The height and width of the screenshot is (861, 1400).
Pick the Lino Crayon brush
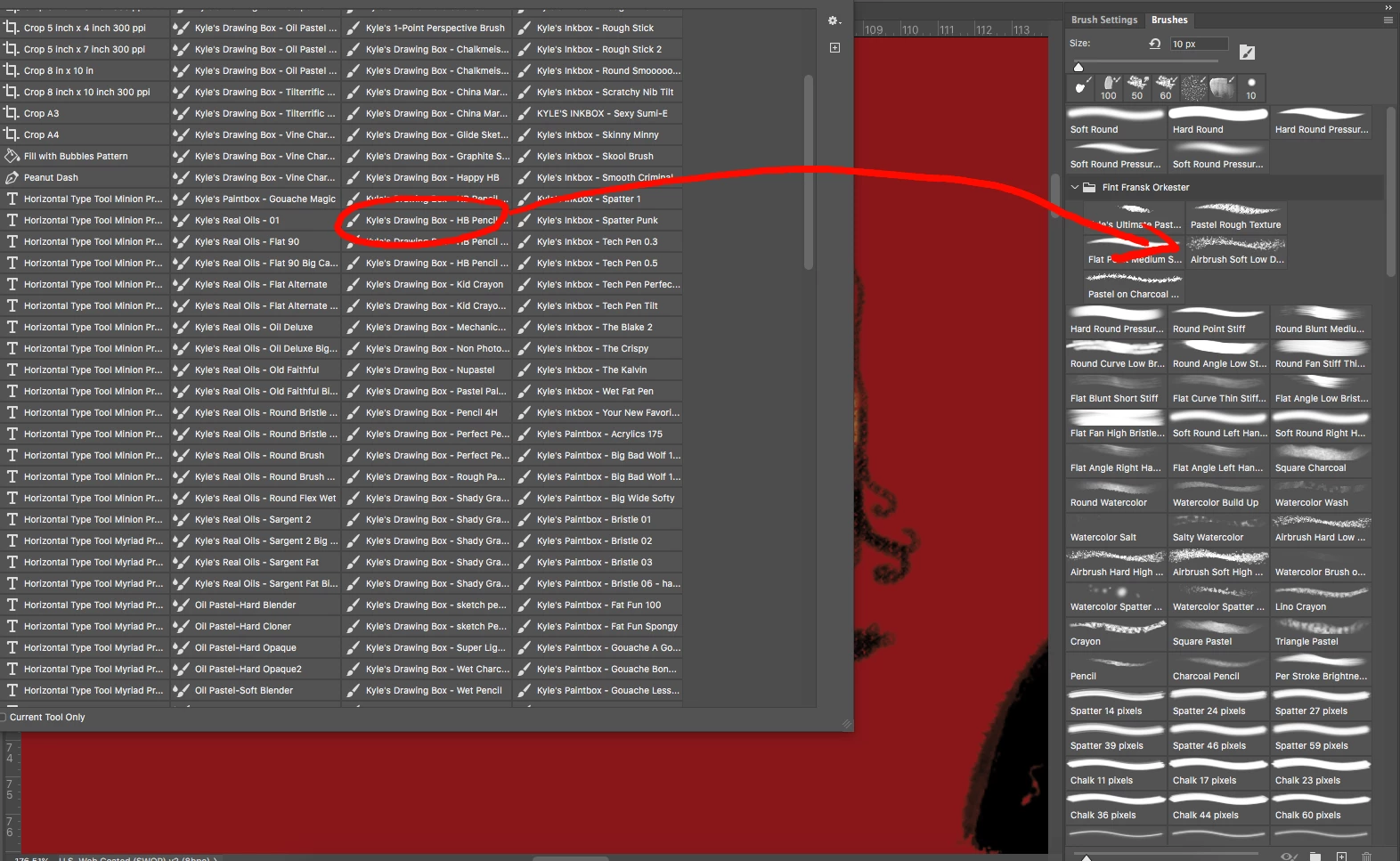(x=1321, y=599)
